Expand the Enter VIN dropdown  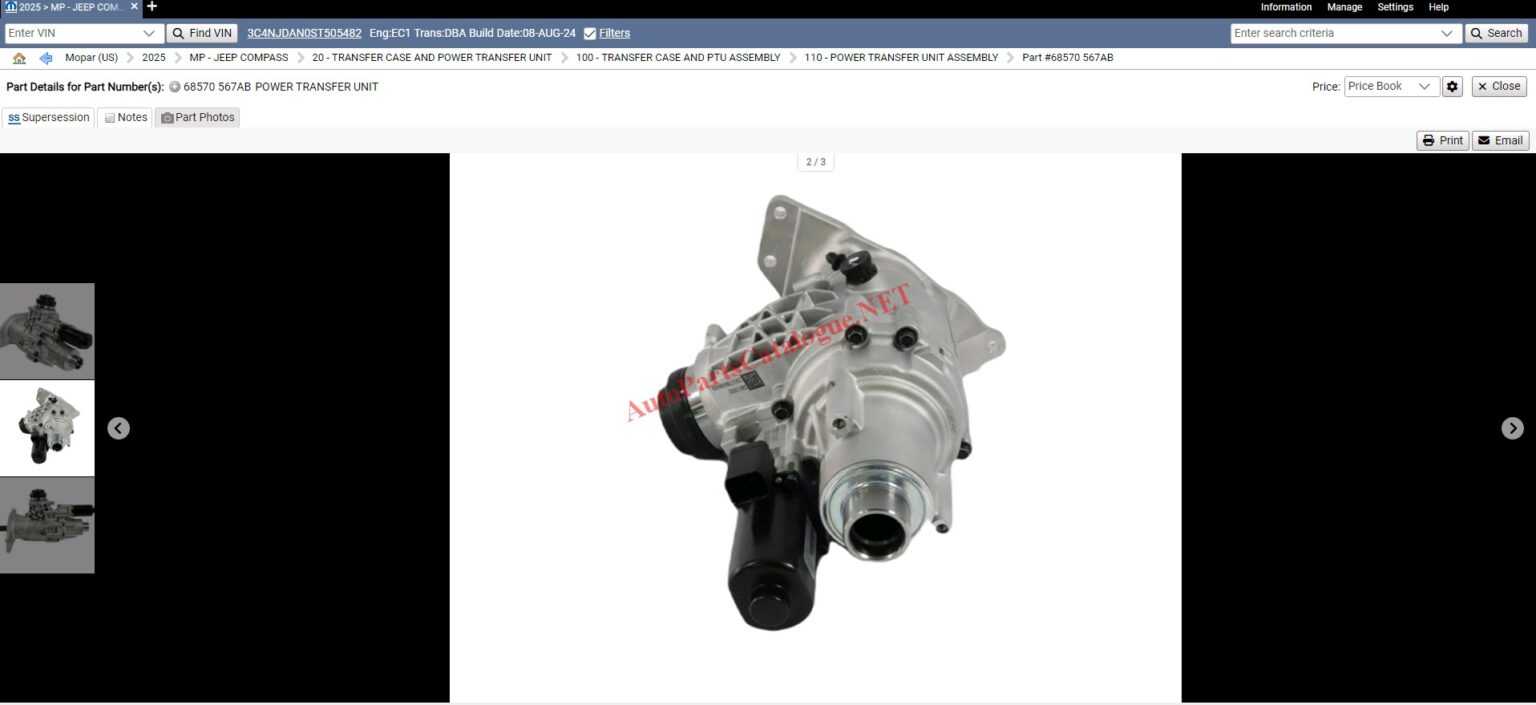click(149, 33)
